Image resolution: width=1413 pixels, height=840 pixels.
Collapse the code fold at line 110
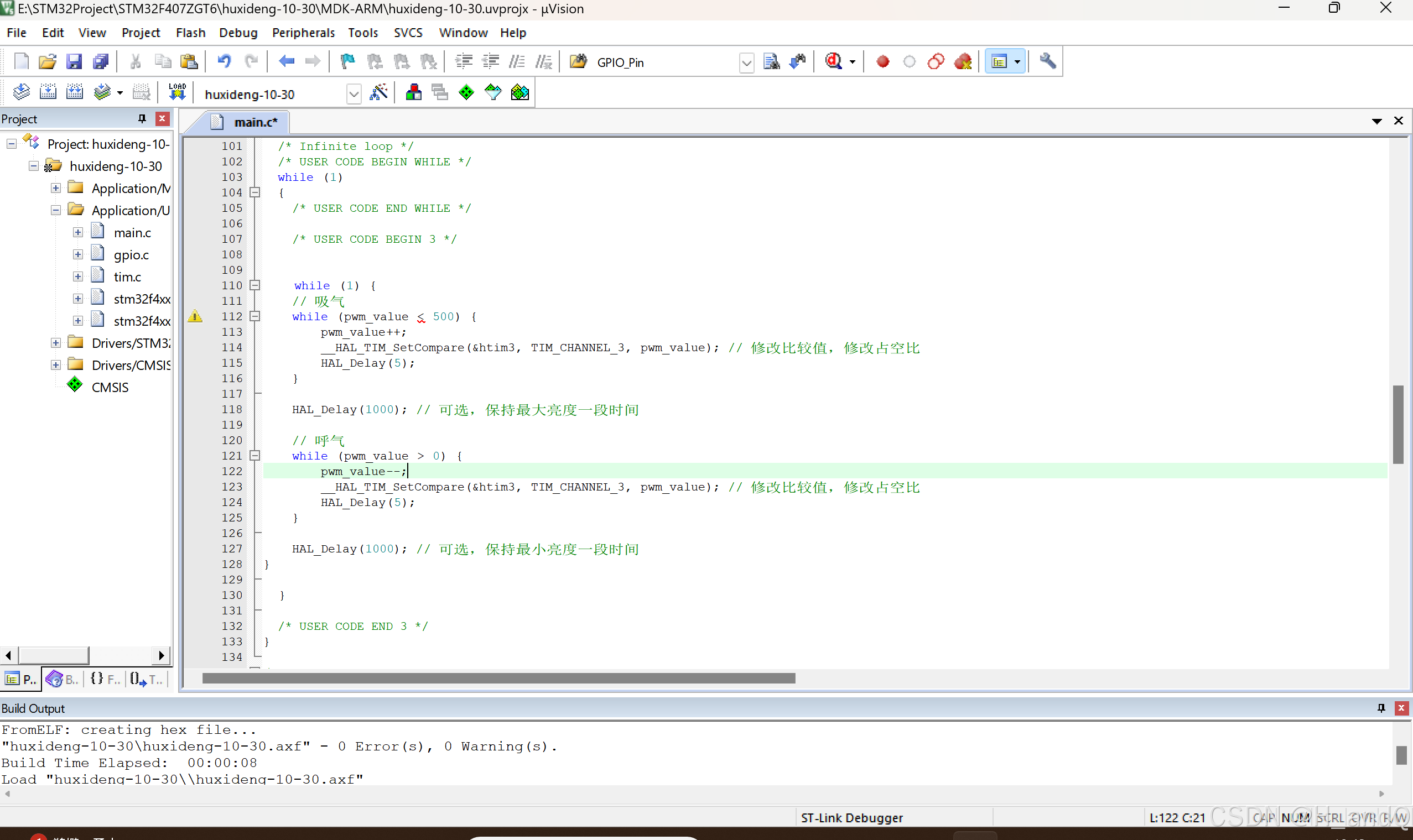(x=255, y=286)
